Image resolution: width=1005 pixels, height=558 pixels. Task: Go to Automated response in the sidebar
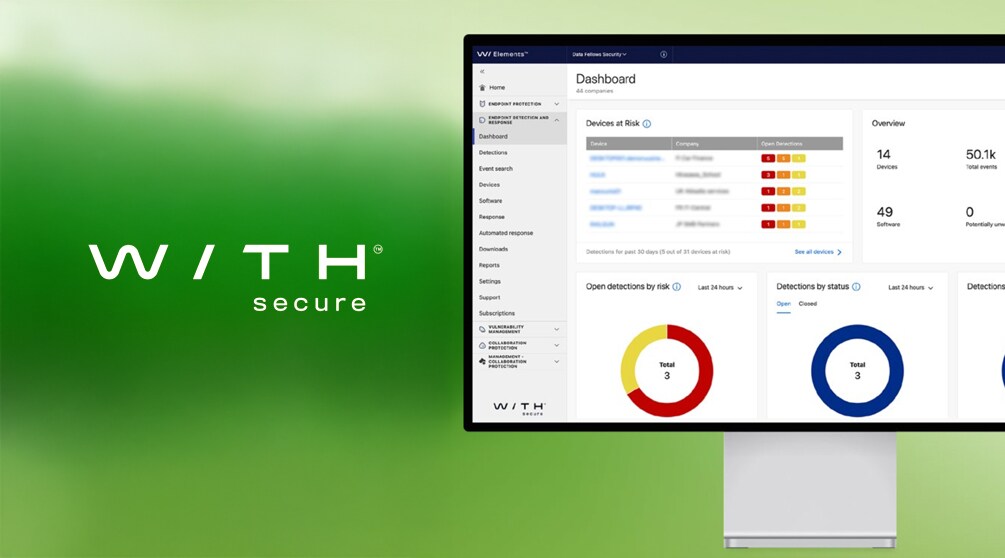[x=505, y=233]
